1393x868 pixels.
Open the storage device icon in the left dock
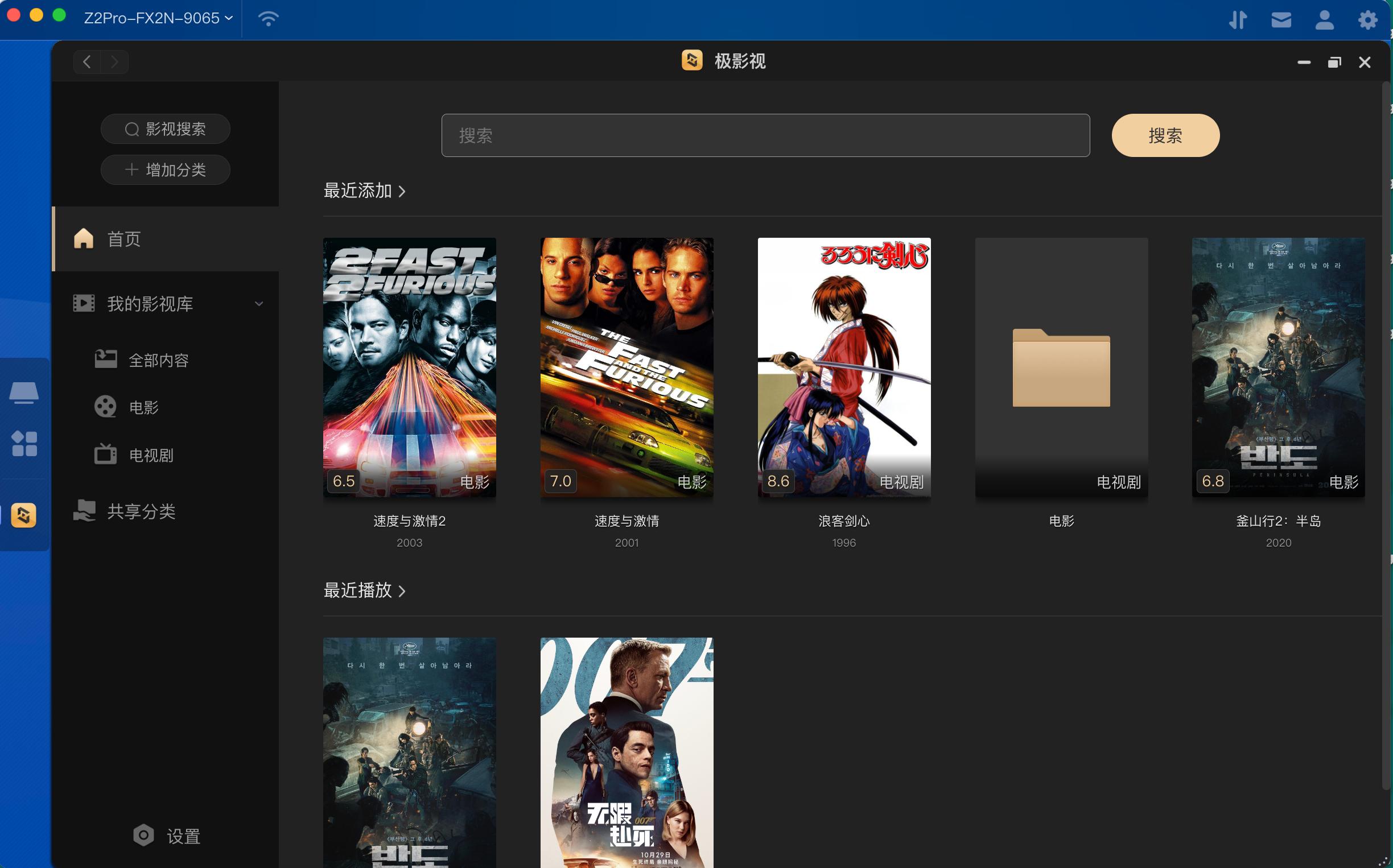(24, 392)
